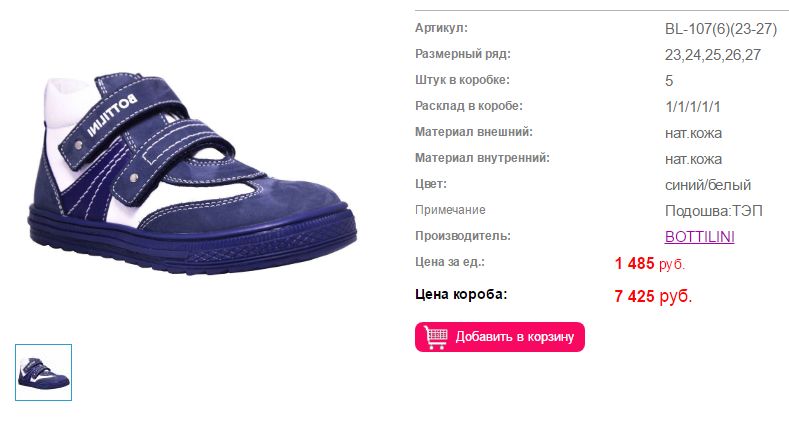Click the Артикул value BL-107(6)(23-27)
789x433 pixels.
click(x=721, y=29)
